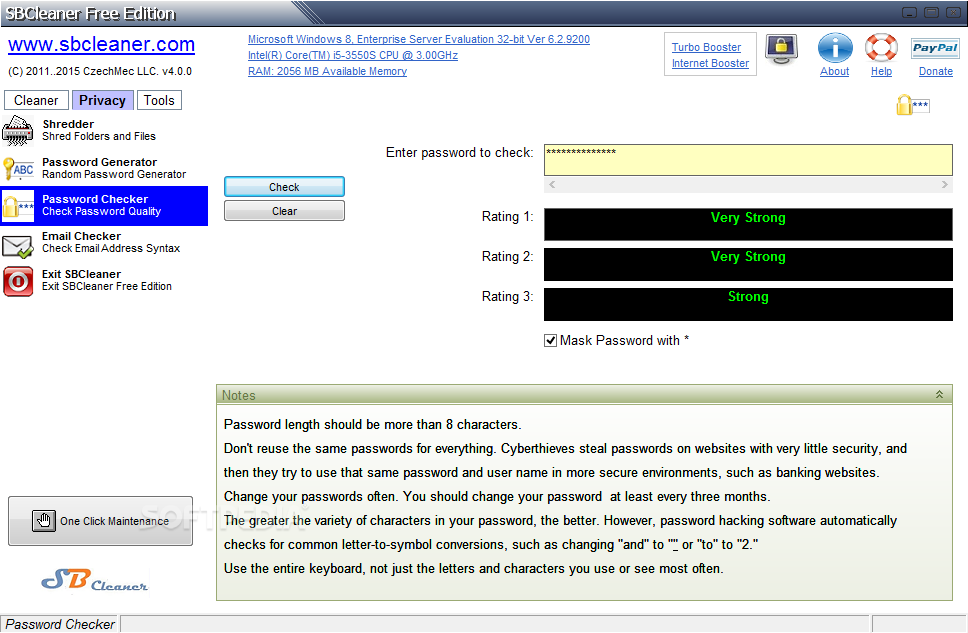
Task: Click the password input field
Action: click(748, 160)
